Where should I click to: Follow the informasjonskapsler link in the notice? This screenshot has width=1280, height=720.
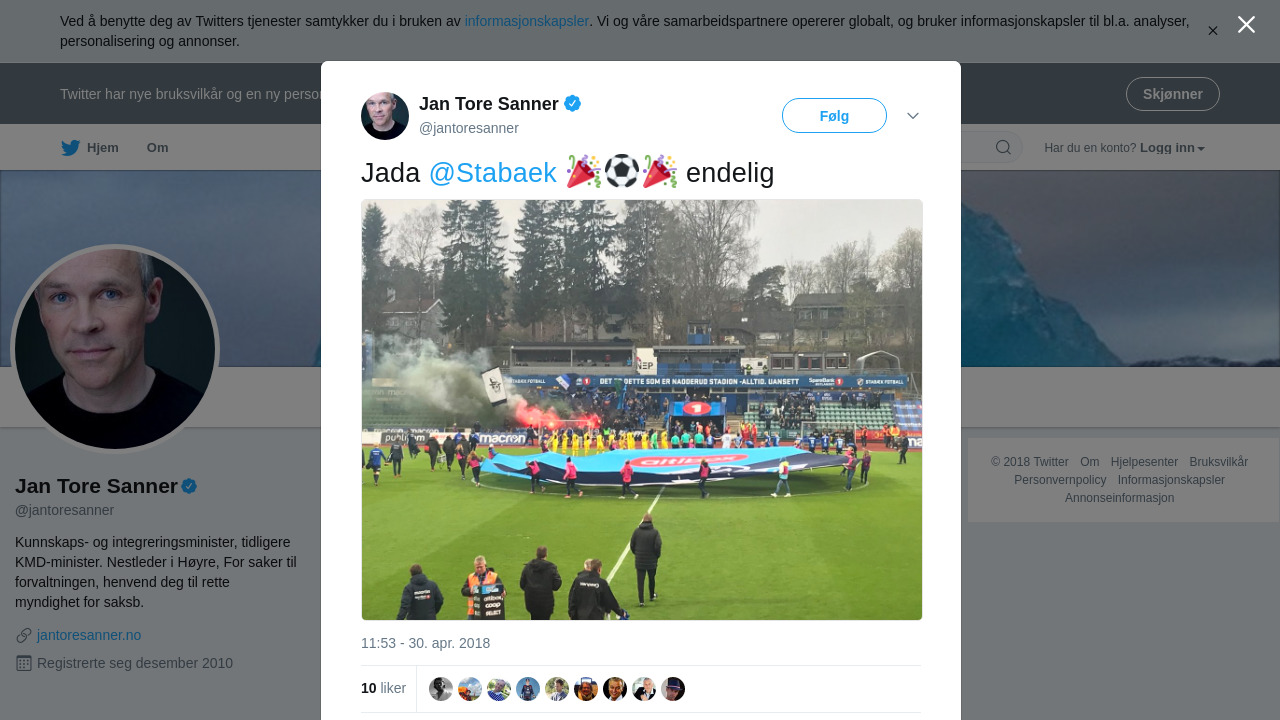pos(526,21)
